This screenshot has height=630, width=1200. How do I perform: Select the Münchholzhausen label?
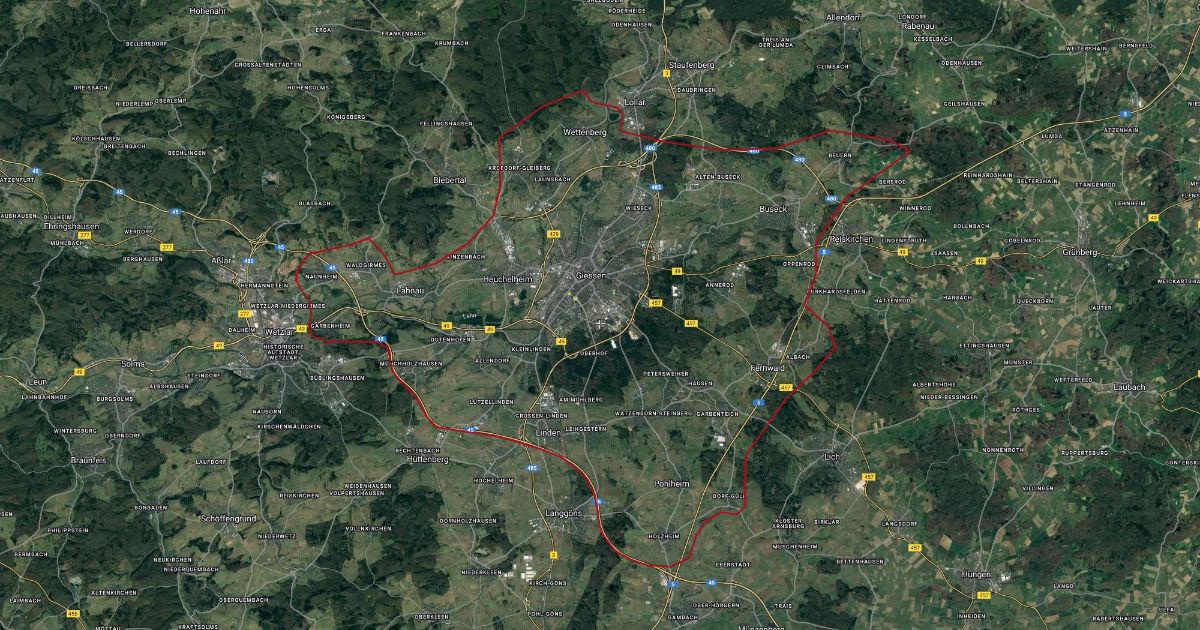[x=412, y=363]
